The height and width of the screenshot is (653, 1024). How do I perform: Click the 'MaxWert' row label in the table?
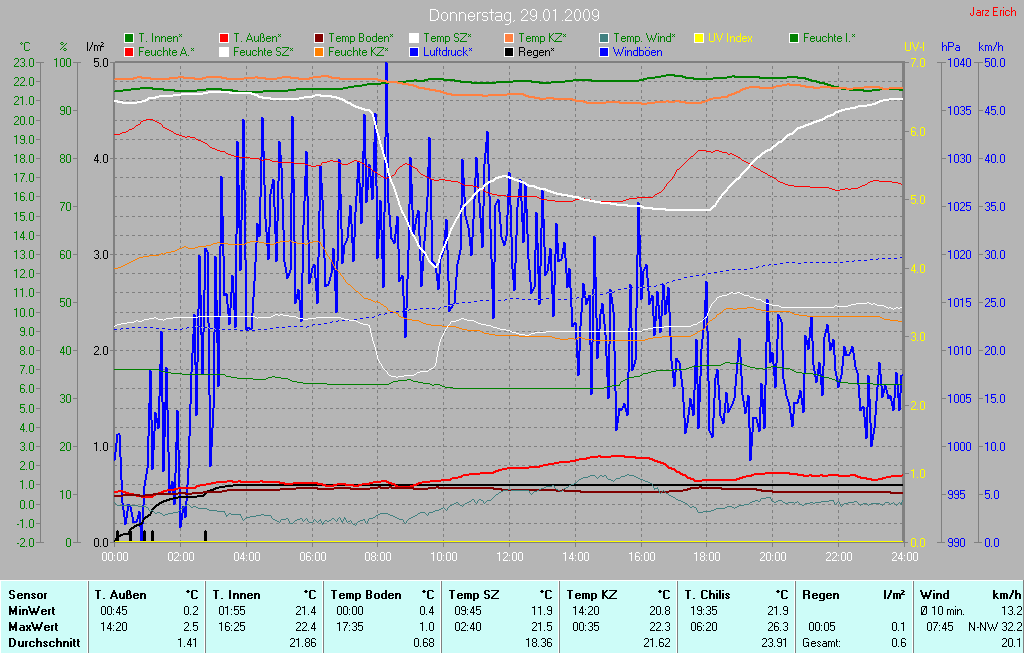pos(33,627)
